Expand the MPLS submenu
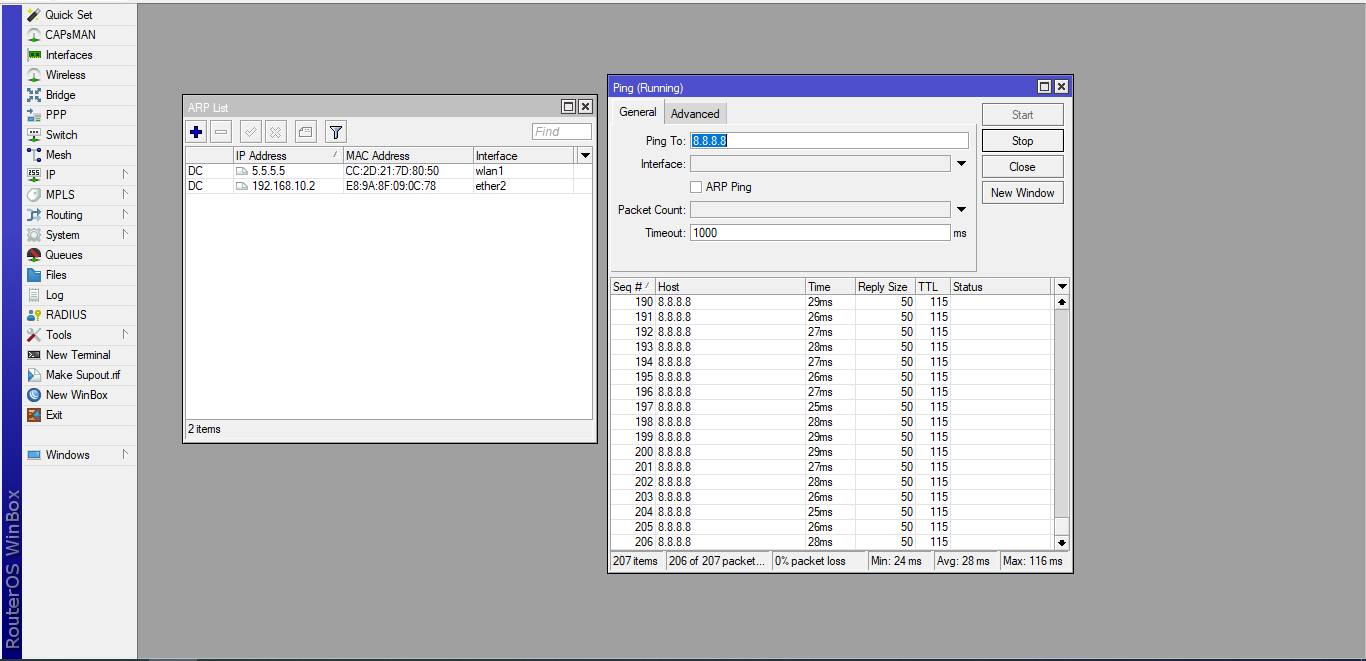The height and width of the screenshot is (661, 1366). tap(125, 195)
